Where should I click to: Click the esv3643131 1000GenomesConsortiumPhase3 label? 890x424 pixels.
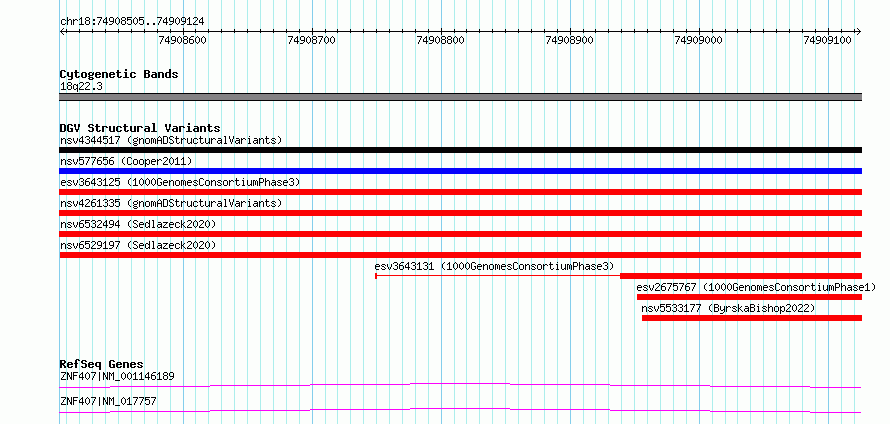click(494, 266)
